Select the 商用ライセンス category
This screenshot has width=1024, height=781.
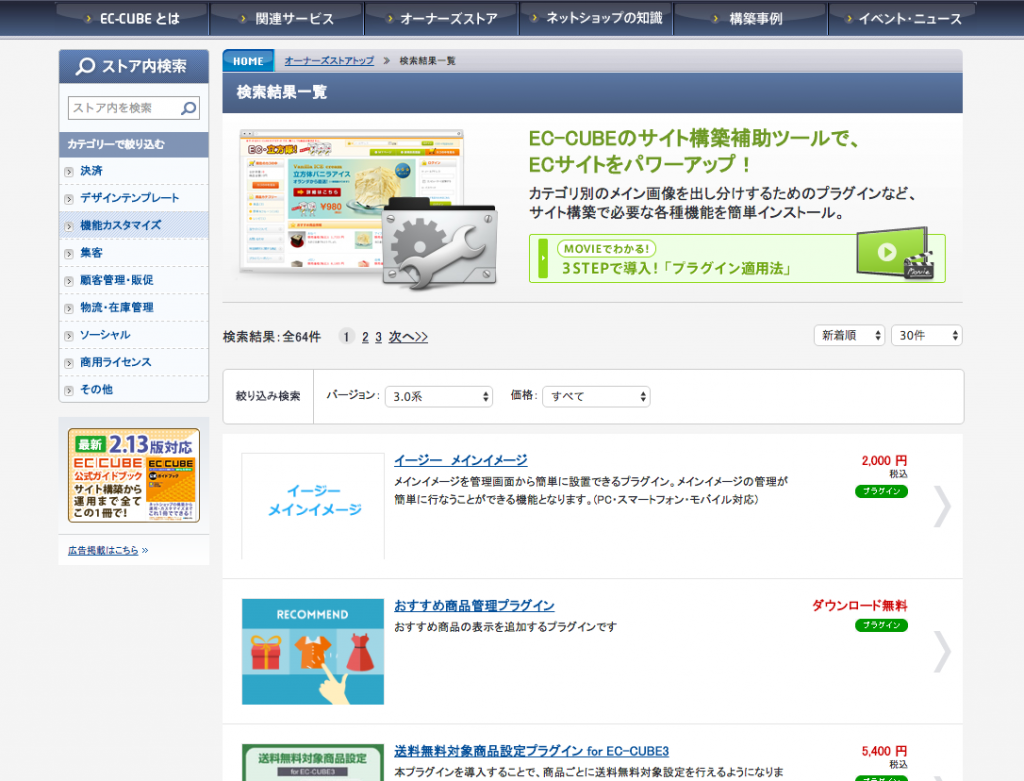point(116,363)
